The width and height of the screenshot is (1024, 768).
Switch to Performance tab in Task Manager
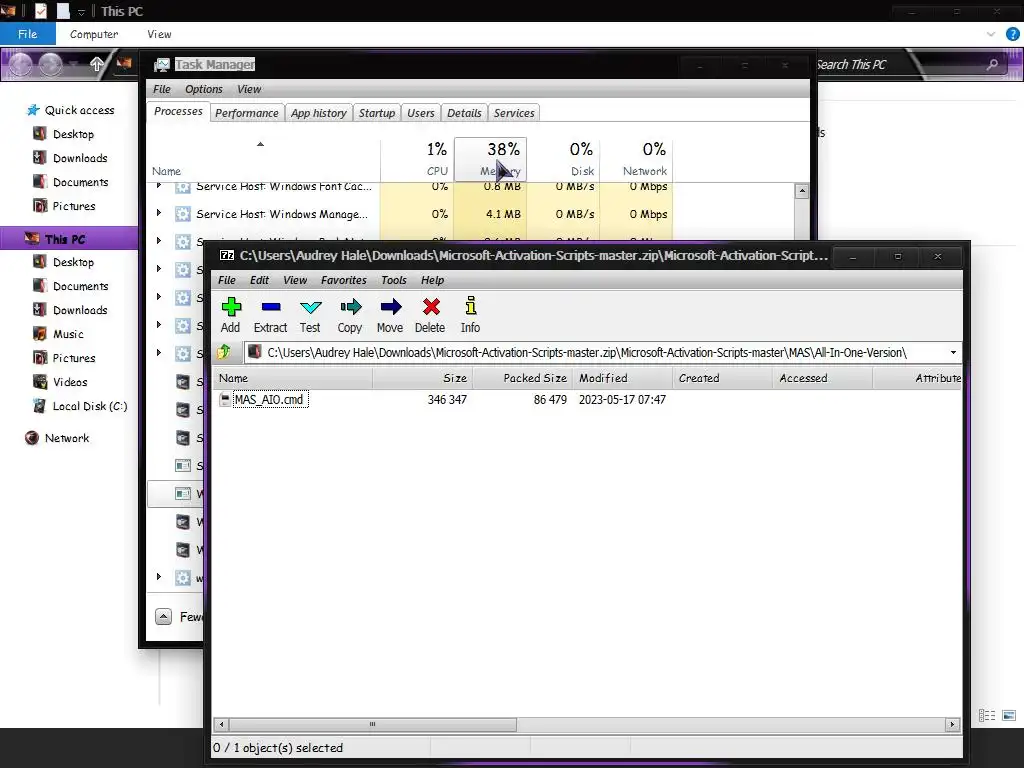pos(247,113)
